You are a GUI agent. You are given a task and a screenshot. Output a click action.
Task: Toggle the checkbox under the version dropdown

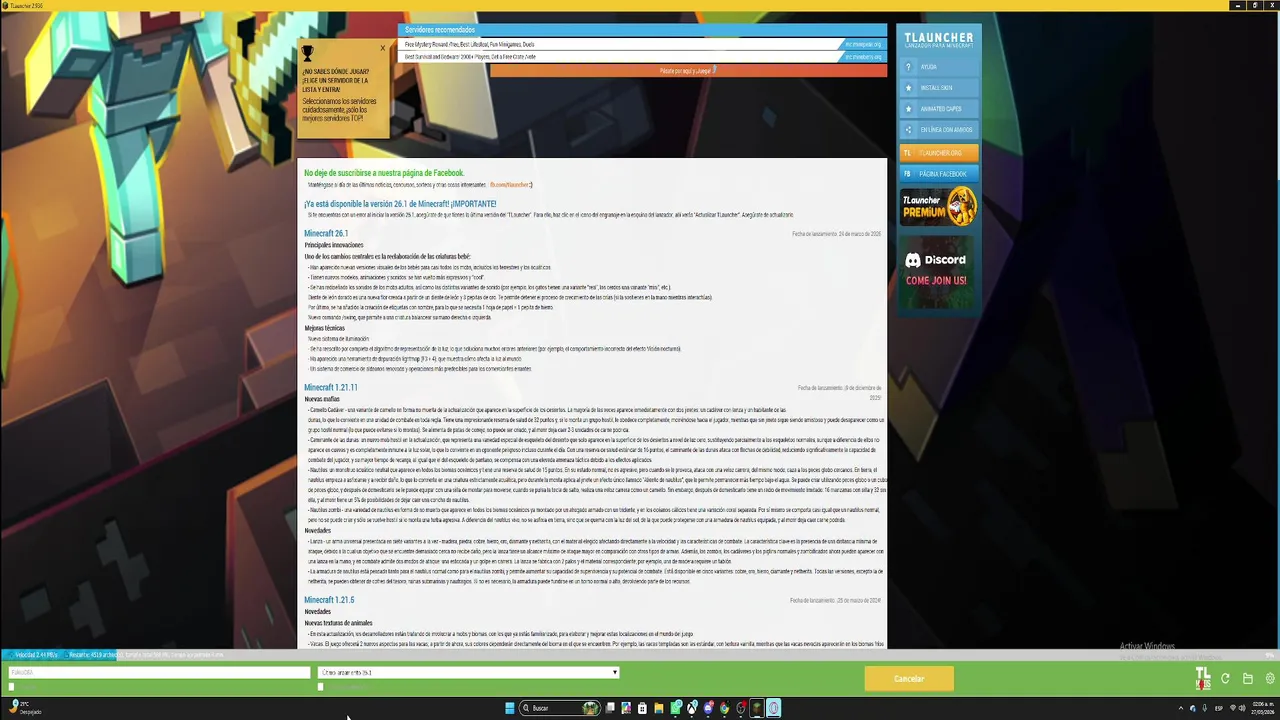[x=321, y=687]
